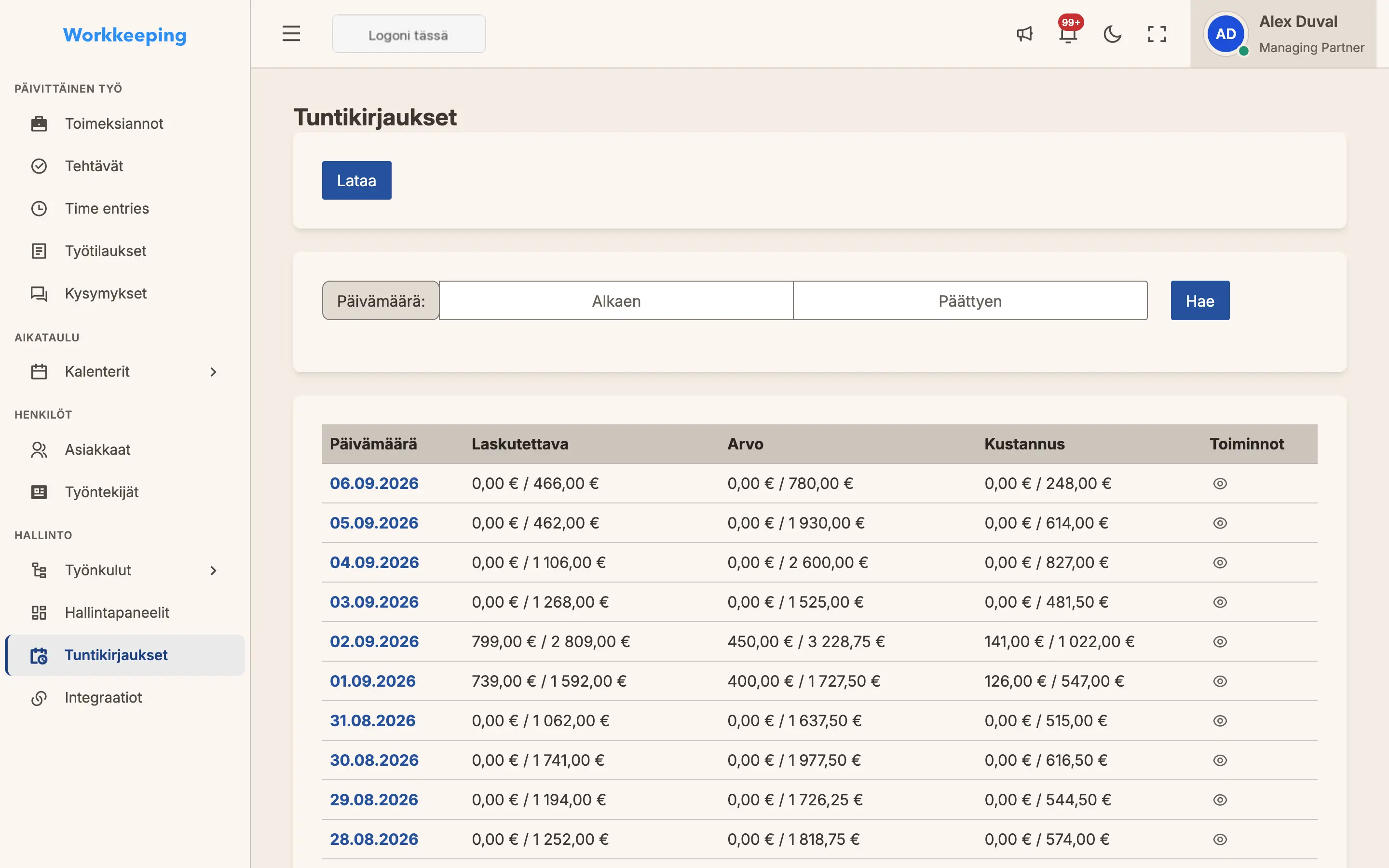The width and height of the screenshot is (1389, 868).
Task: View details eye icon for 05.09.2026
Action: click(x=1220, y=523)
